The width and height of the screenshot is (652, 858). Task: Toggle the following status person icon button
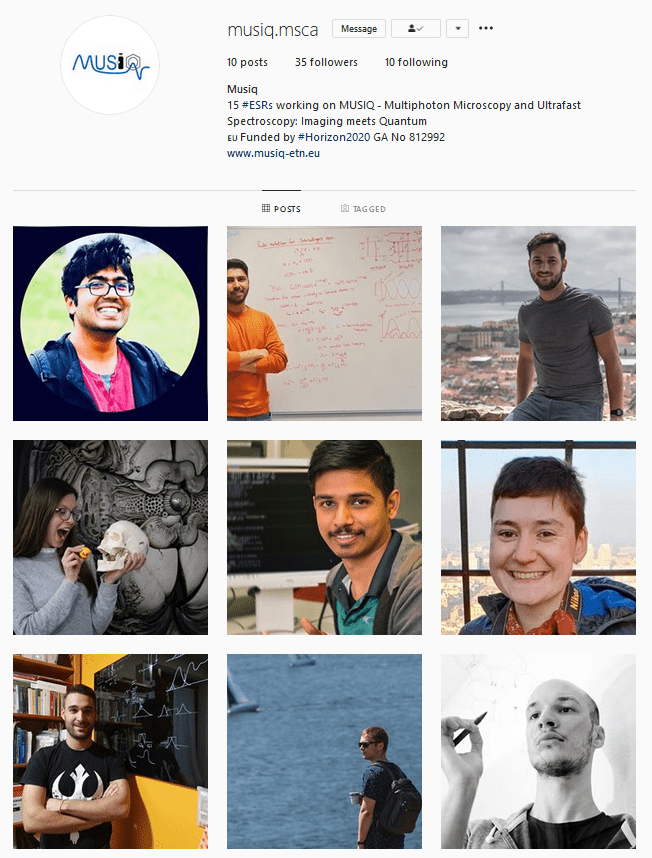point(416,28)
